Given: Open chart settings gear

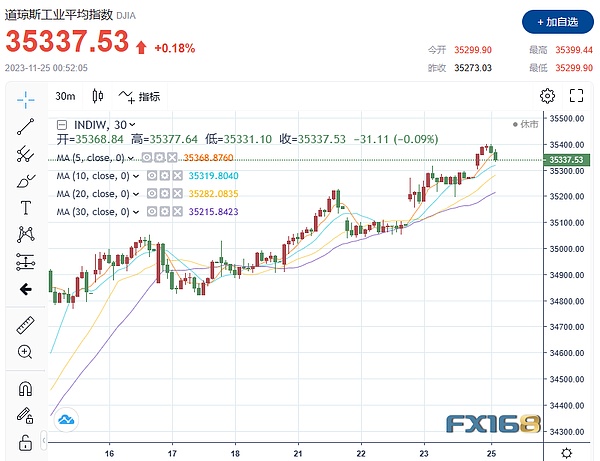Looking at the screenshot, I should [x=547, y=96].
